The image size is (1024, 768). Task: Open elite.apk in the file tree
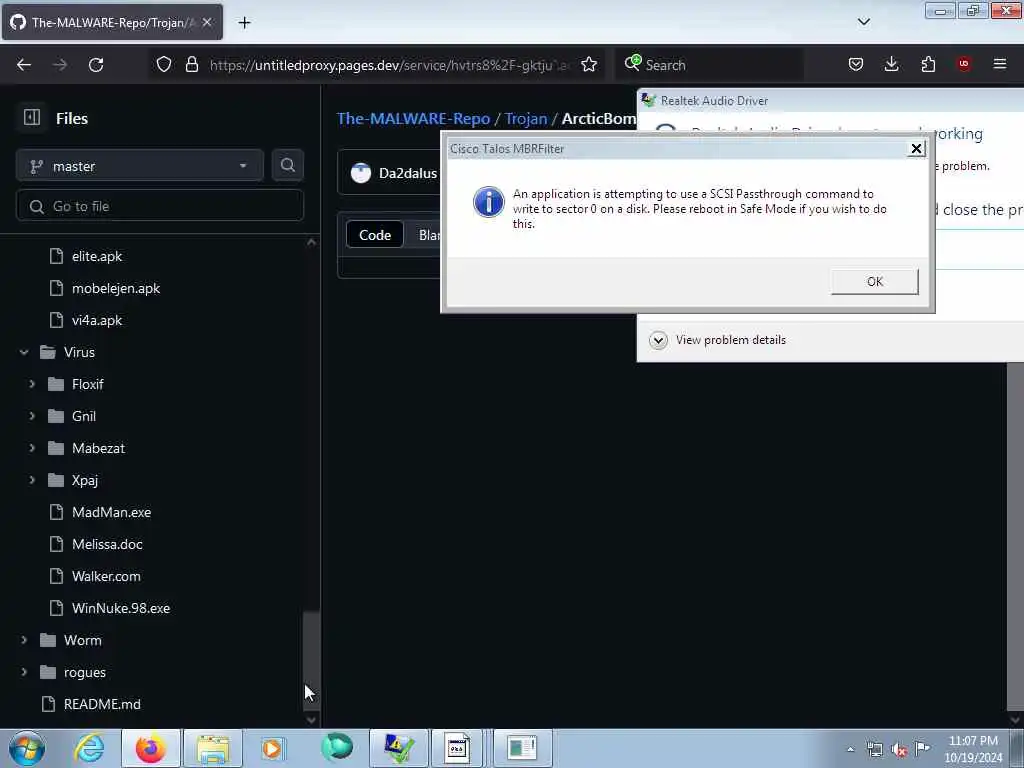[x=97, y=256]
